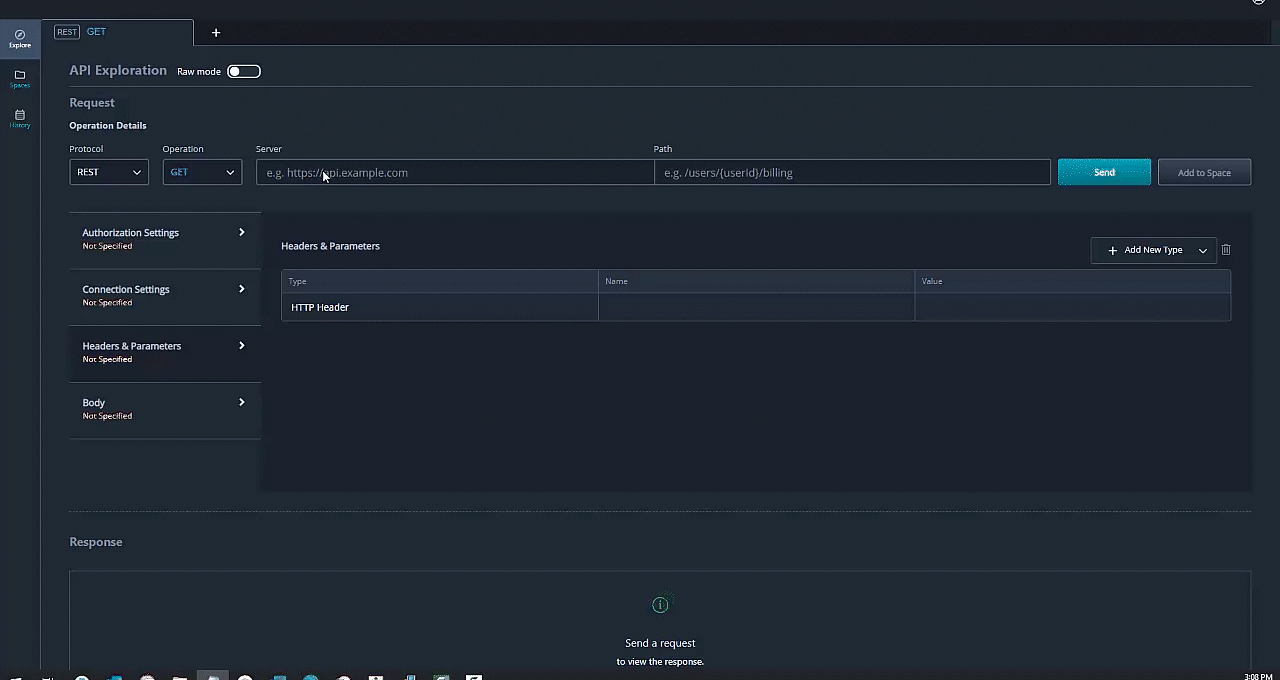
Task: Click the HTTP Header type cell
Action: pos(440,307)
